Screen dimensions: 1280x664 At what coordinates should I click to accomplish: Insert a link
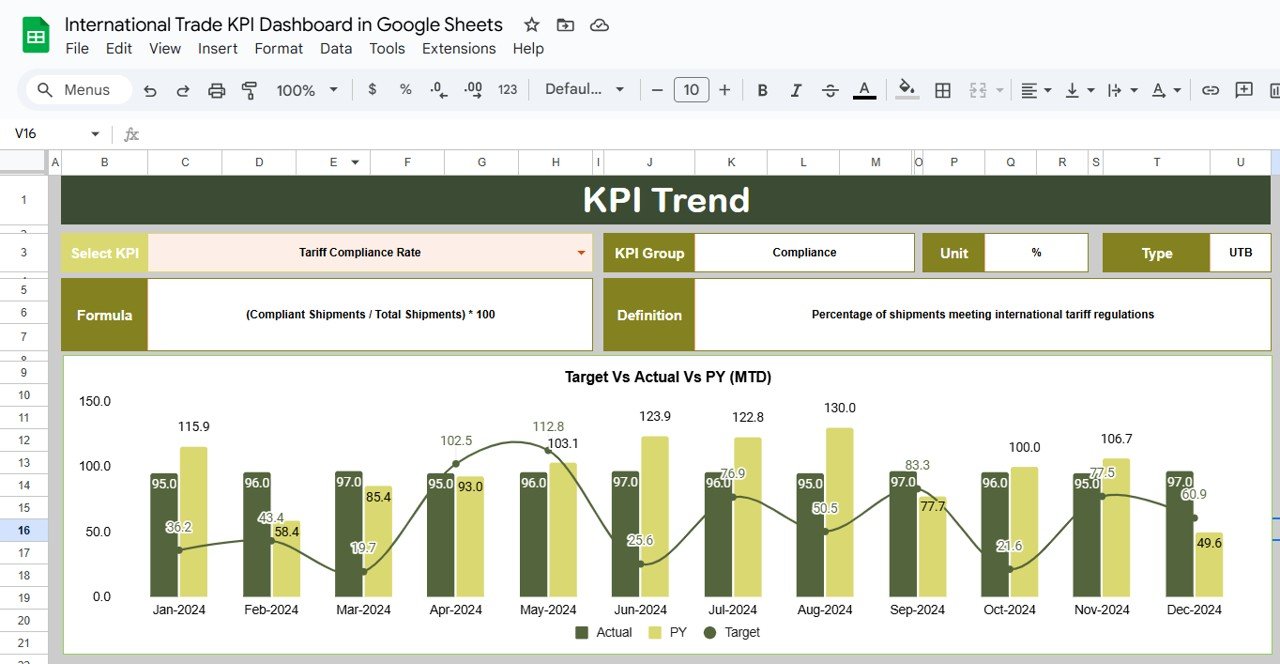pyautogui.click(x=1210, y=90)
